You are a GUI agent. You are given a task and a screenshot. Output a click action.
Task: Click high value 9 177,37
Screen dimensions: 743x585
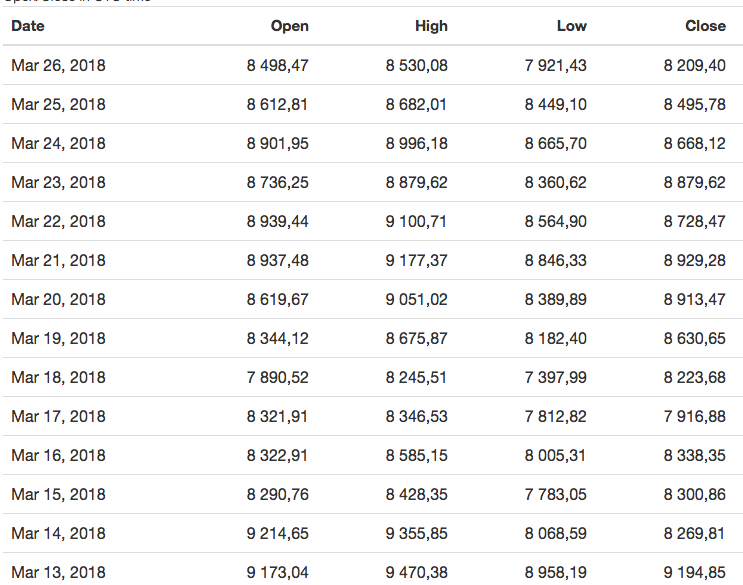click(x=417, y=260)
